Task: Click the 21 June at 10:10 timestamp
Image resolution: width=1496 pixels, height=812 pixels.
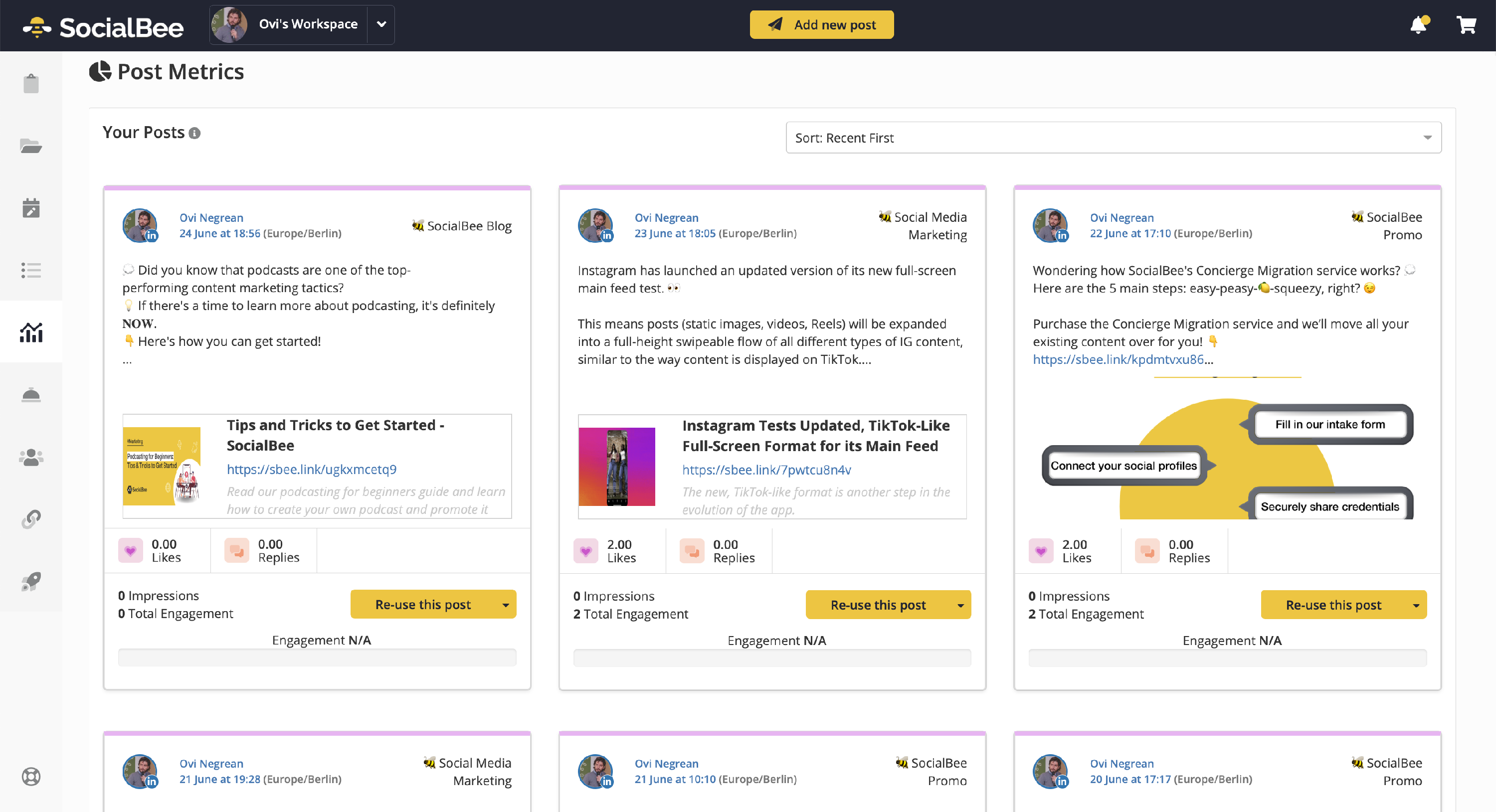Action: [675, 779]
